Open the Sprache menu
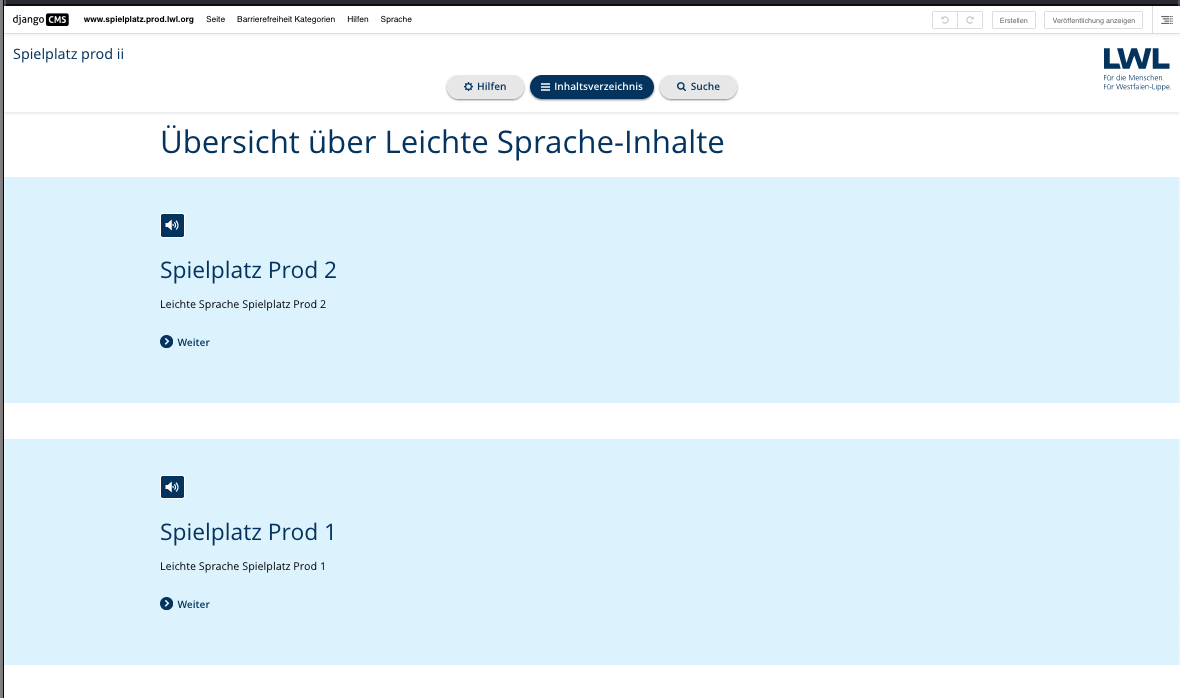1180x698 pixels. click(x=396, y=20)
